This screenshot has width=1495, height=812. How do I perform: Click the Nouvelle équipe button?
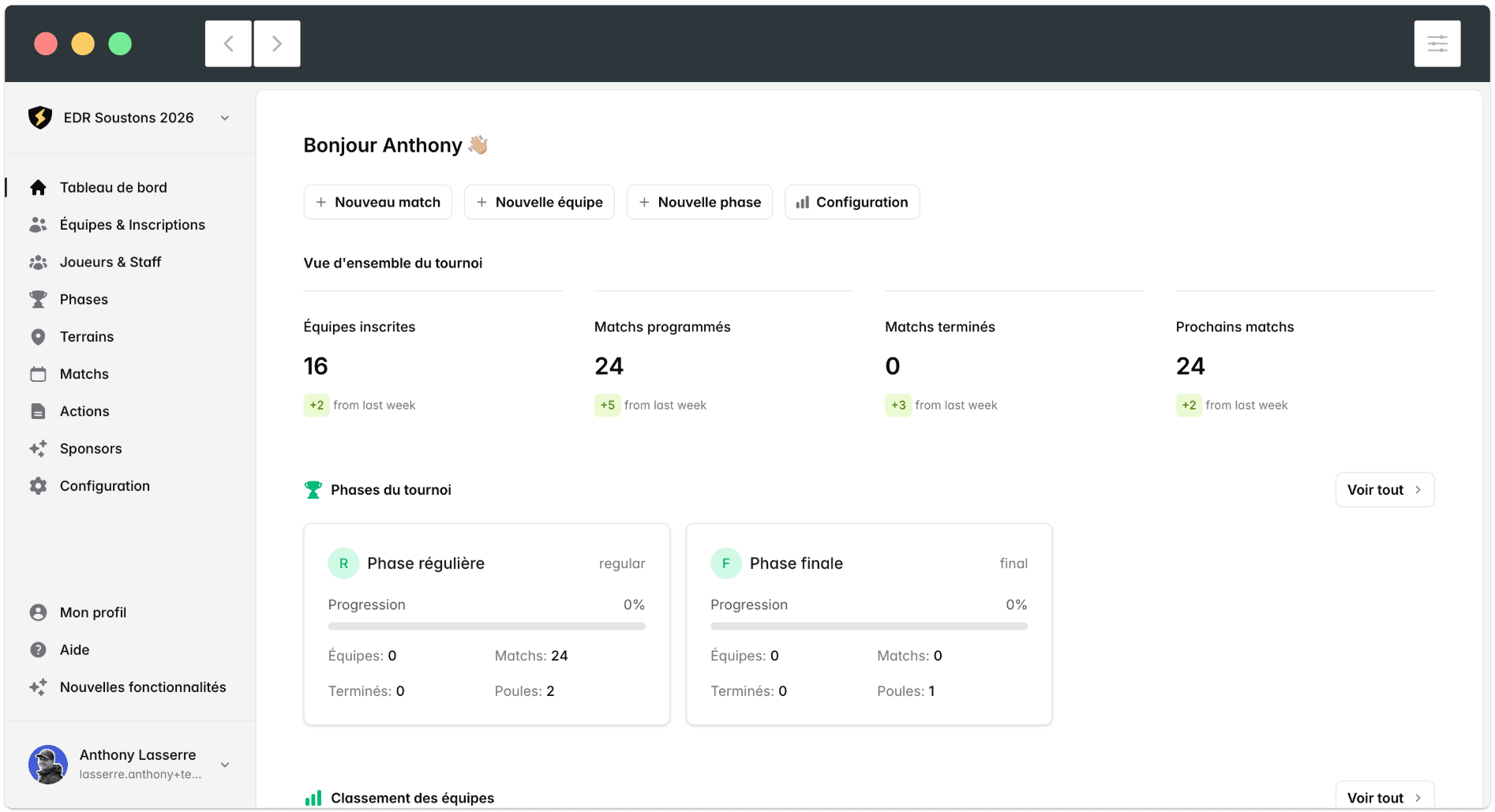pos(539,202)
